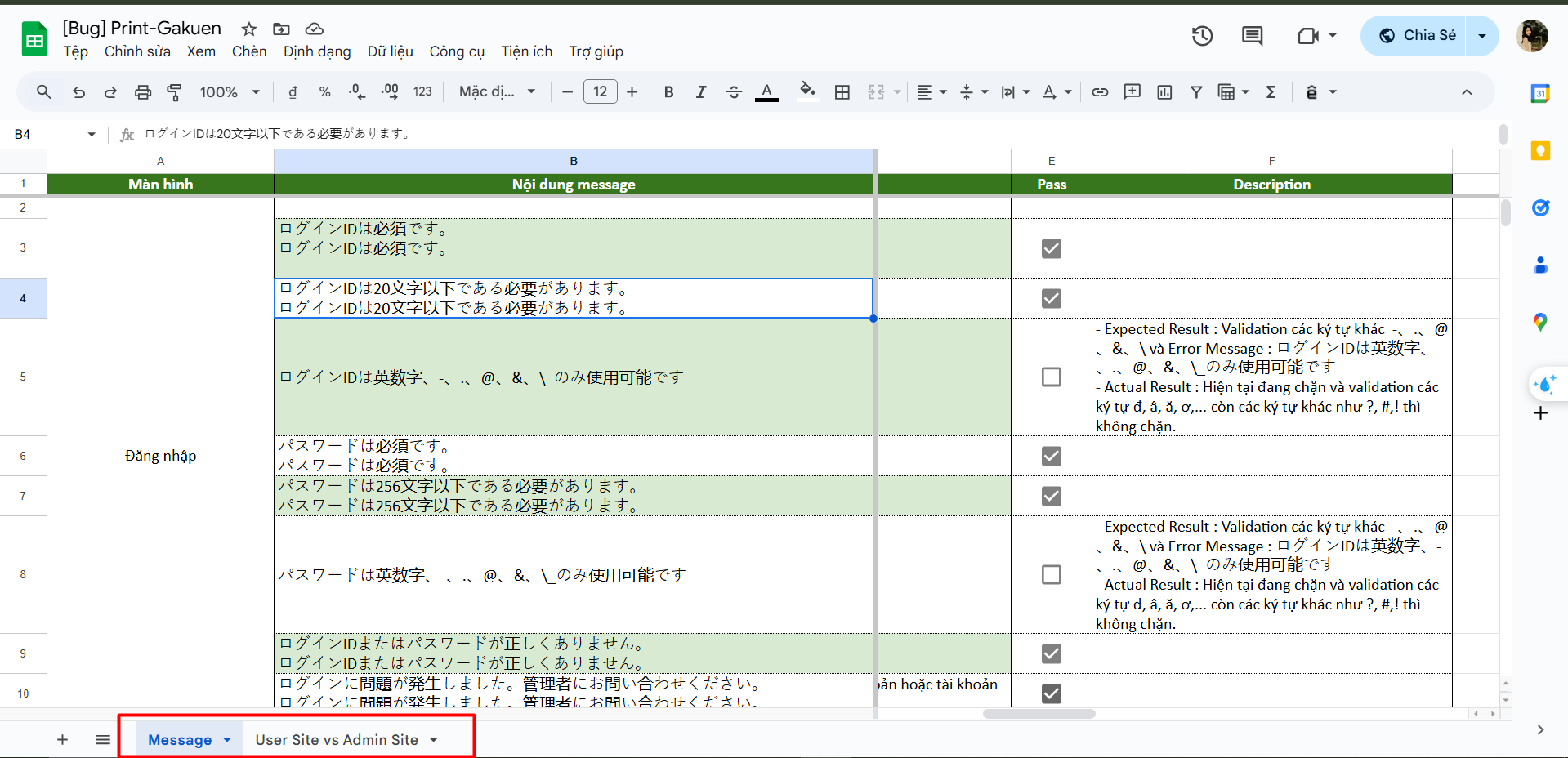Click the font size input field
Viewport: 1568px width, 758px height.
pos(600,92)
